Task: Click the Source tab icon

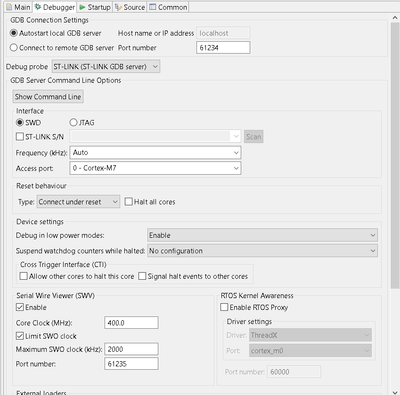Action: click(118, 7)
